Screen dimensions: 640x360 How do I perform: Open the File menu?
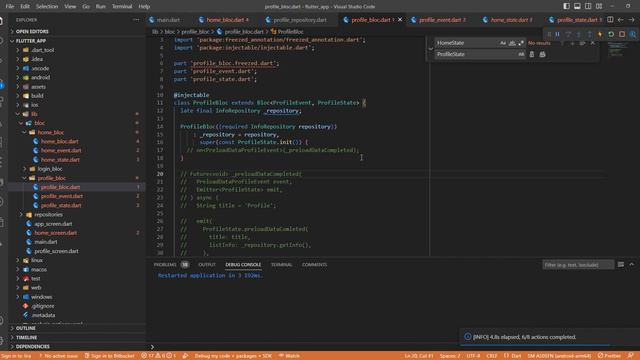[9, 6]
